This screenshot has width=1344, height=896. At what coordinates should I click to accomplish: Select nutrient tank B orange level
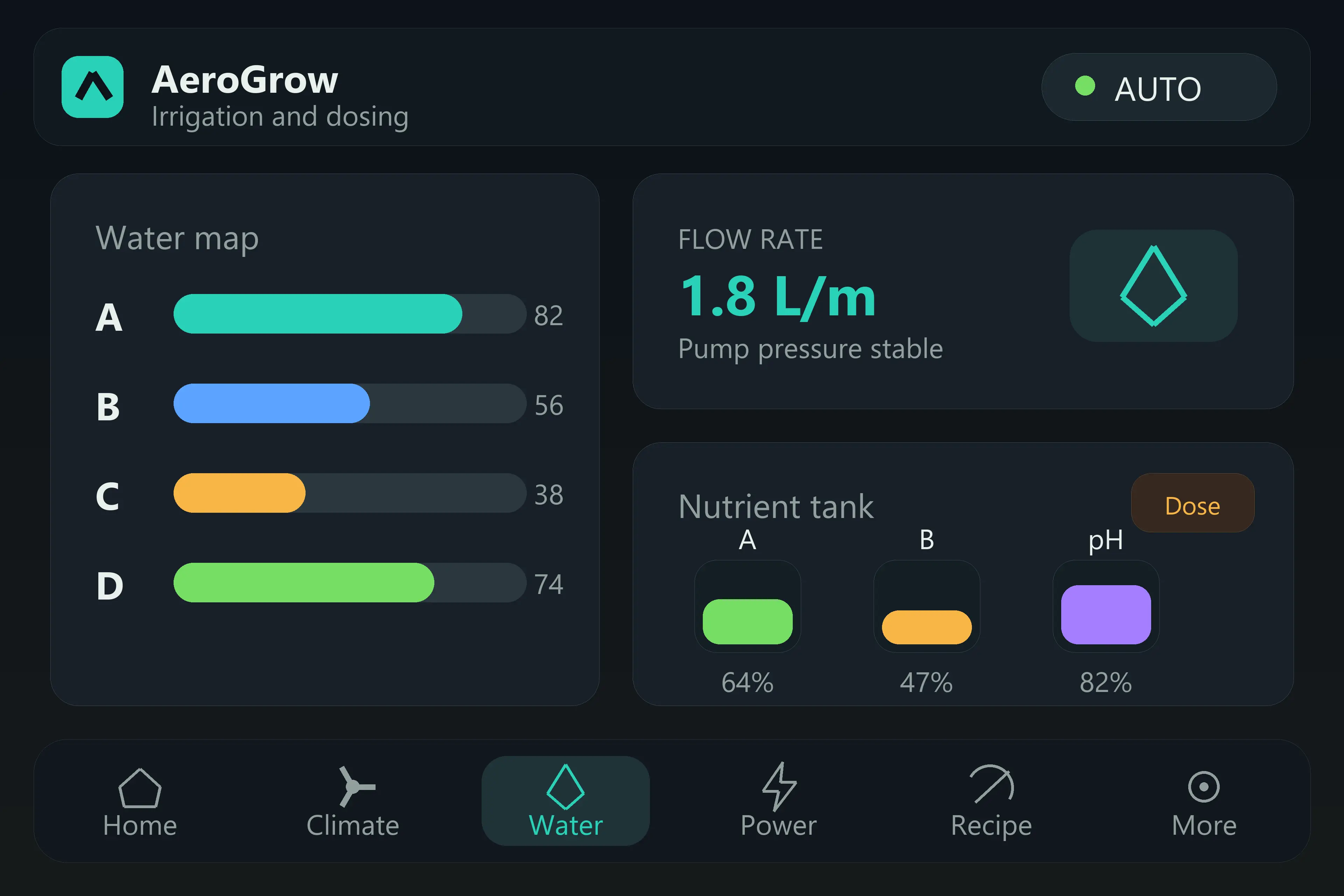click(x=926, y=628)
